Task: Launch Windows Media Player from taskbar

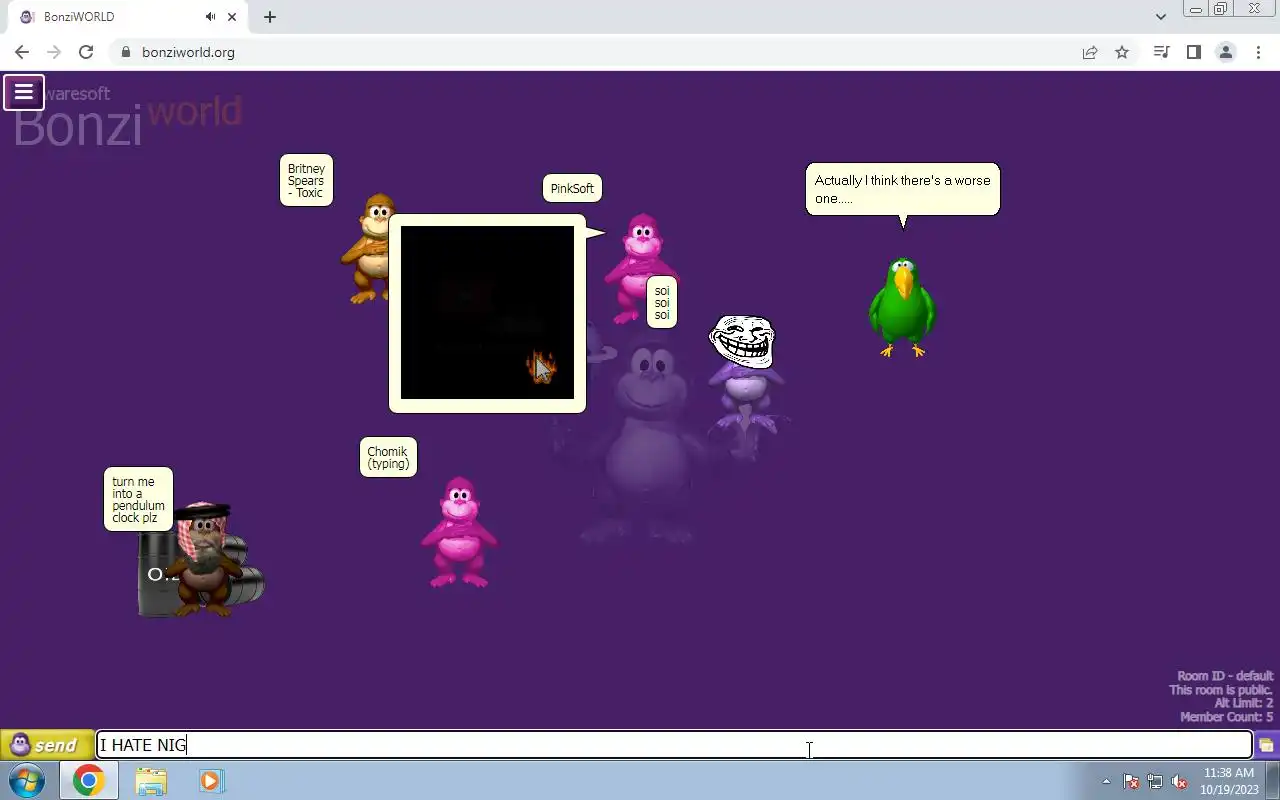Action: point(211,781)
